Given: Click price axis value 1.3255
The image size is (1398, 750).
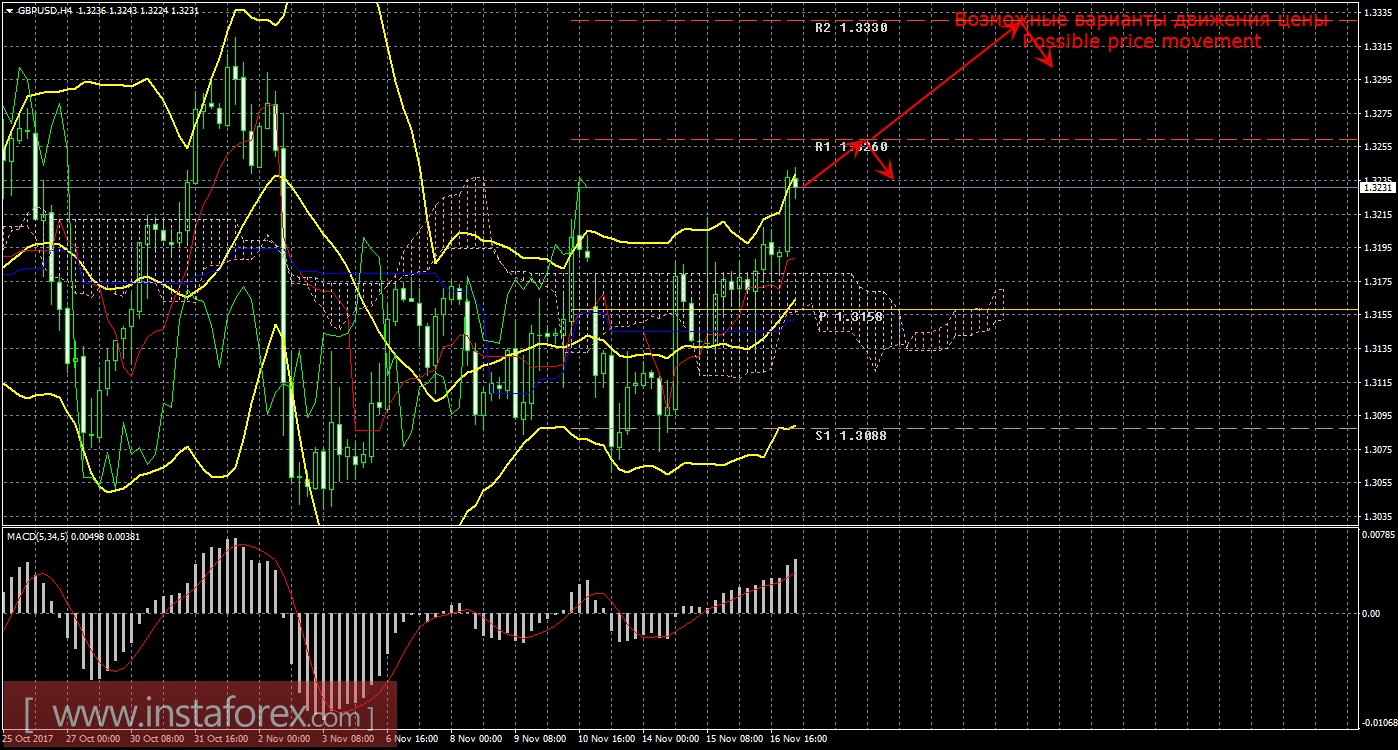Looking at the screenshot, I should tap(1376, 147).
